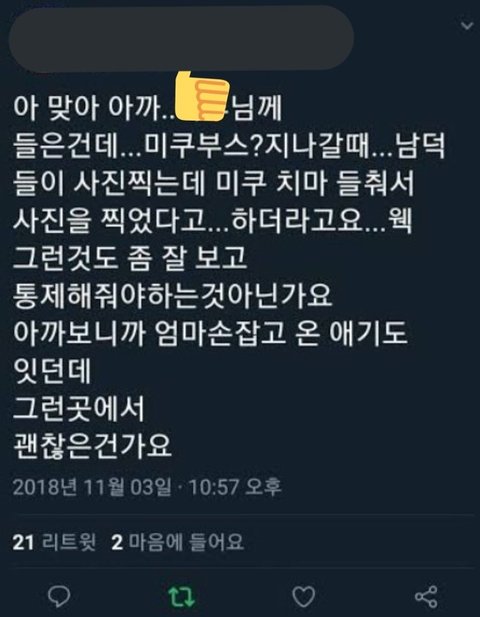This screenshot has width=480, height=617.
Task: Click the blurred username bar
Action: click(x=181, y=38)
